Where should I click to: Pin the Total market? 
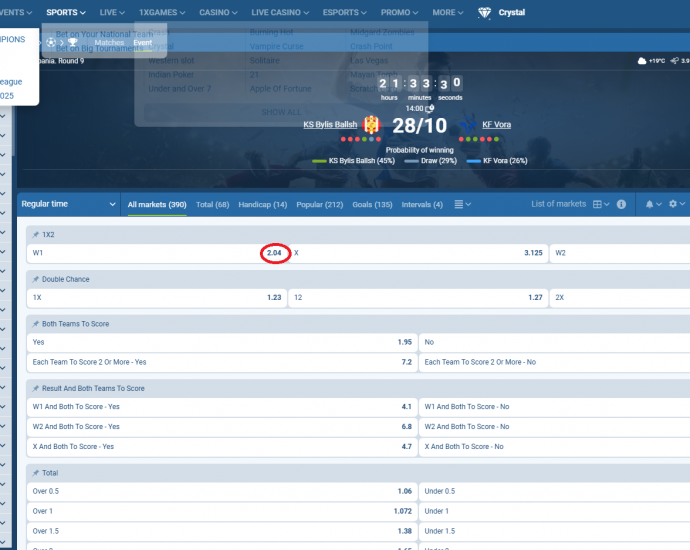coord(36,473)
